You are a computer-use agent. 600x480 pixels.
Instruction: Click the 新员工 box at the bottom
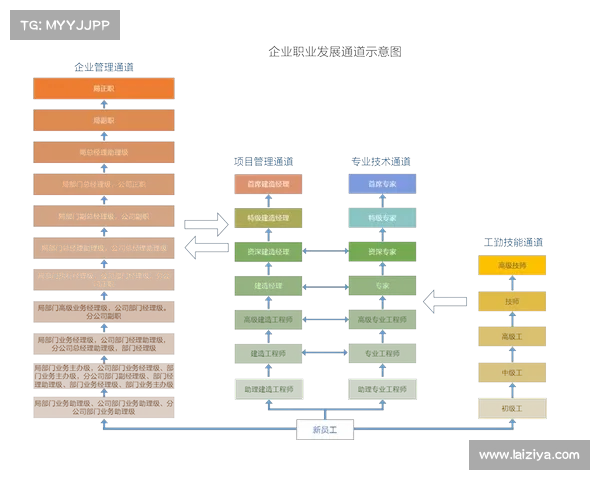325,431
